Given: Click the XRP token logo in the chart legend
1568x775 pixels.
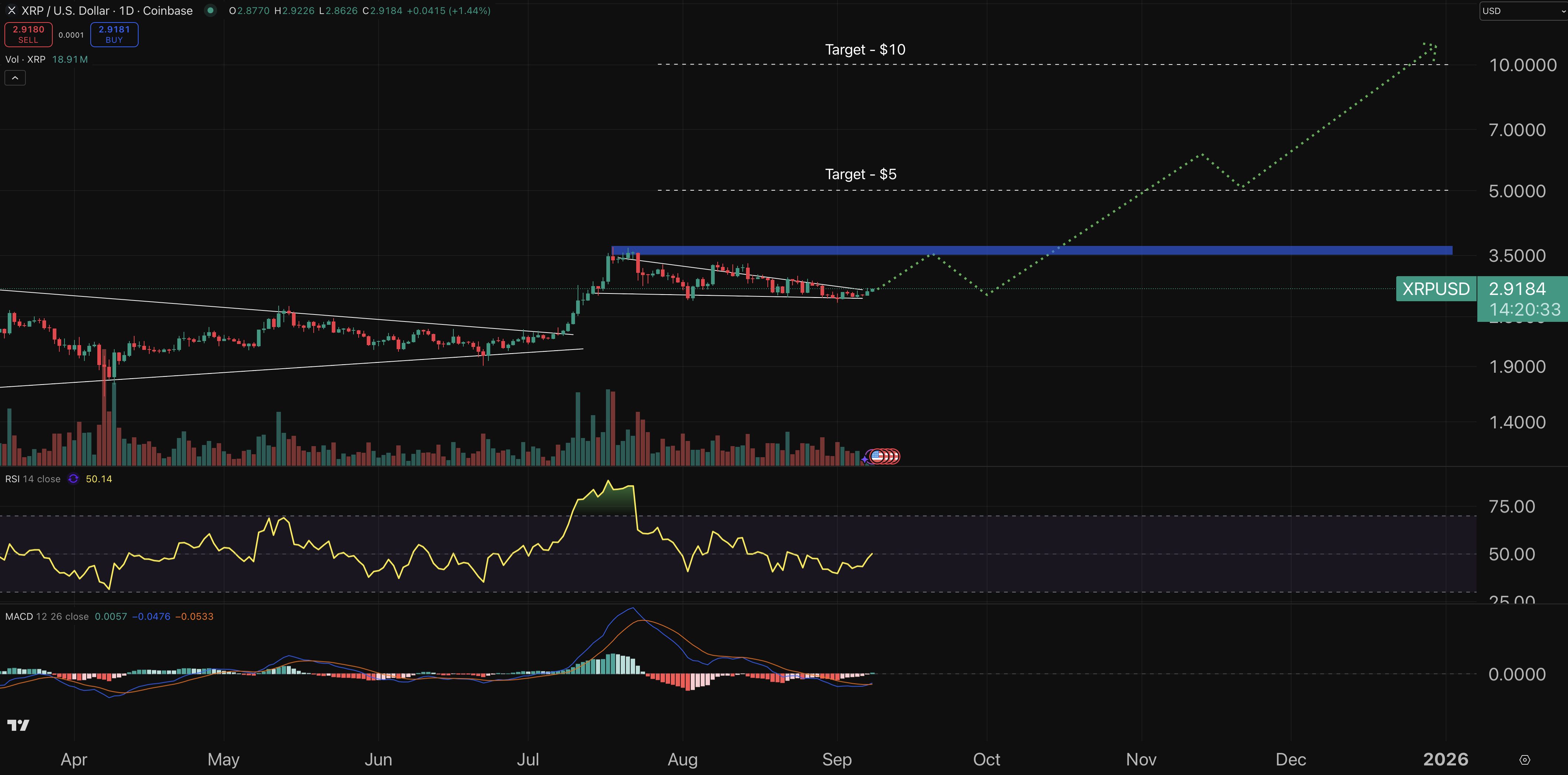Looking at the screenshot, I should (x=11, y=10).
